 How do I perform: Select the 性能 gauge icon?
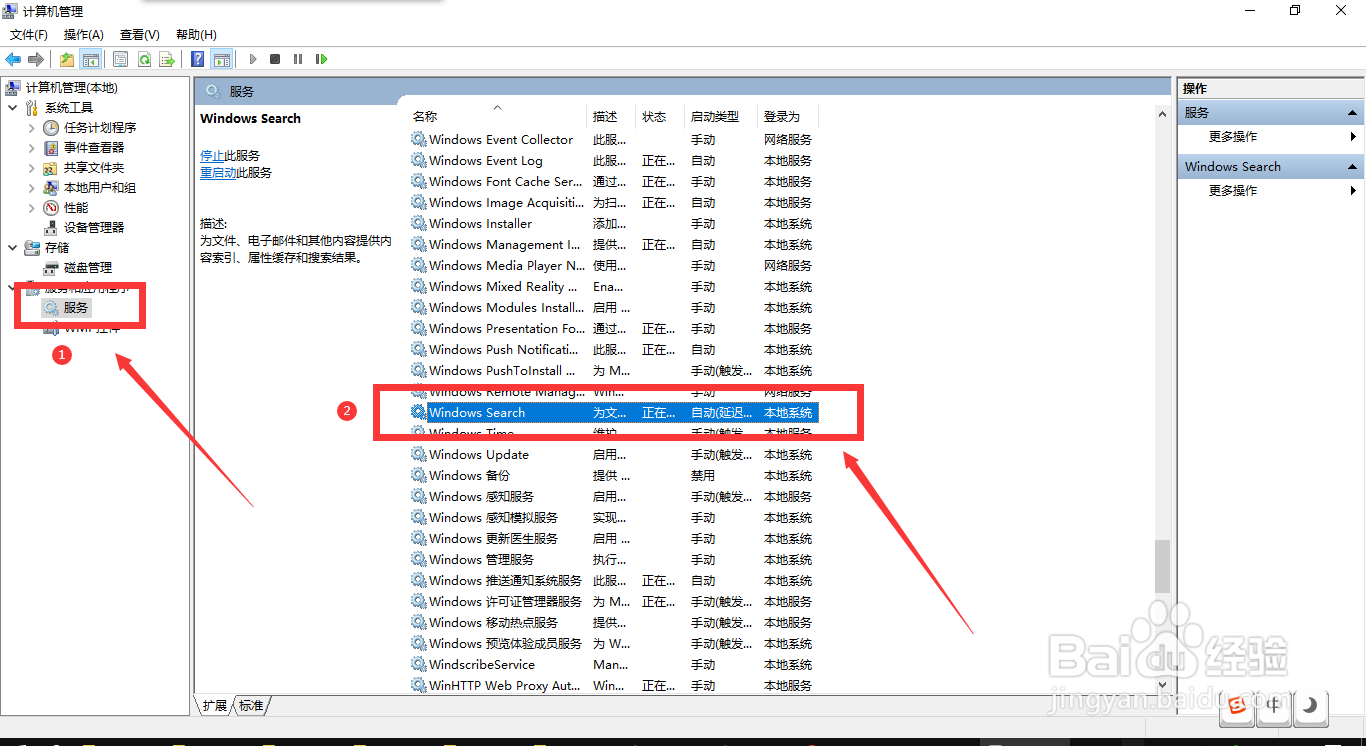pyautogui.click(x=51, y=208)
